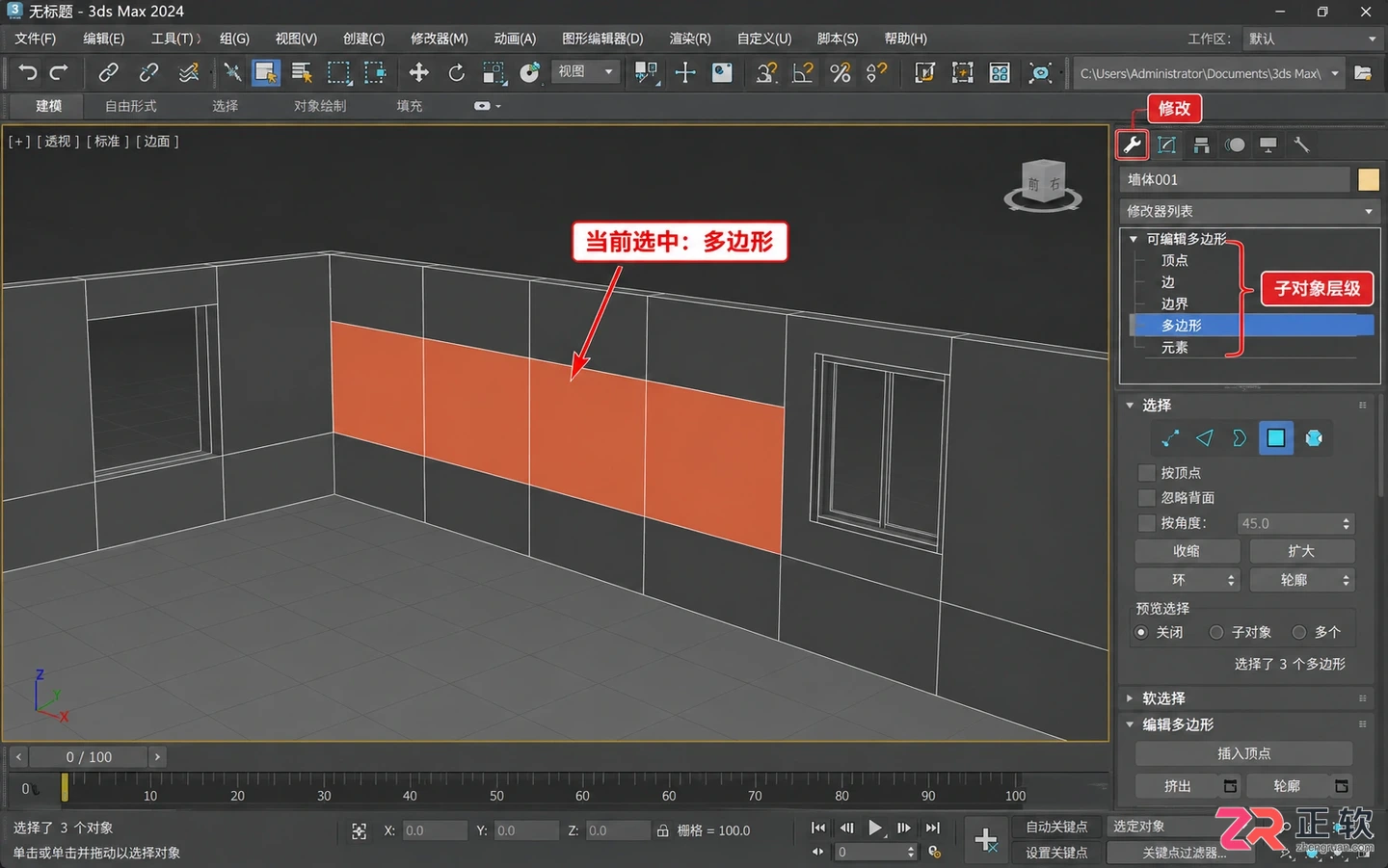Activate the Select and Rotate tool
Image resolution: width=1388 pixels, height=868 pixels.
[x=456, y=72]
